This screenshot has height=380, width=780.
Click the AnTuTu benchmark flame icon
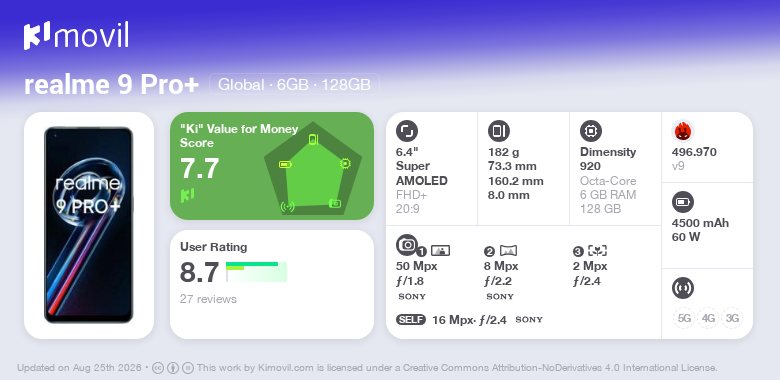683,132
